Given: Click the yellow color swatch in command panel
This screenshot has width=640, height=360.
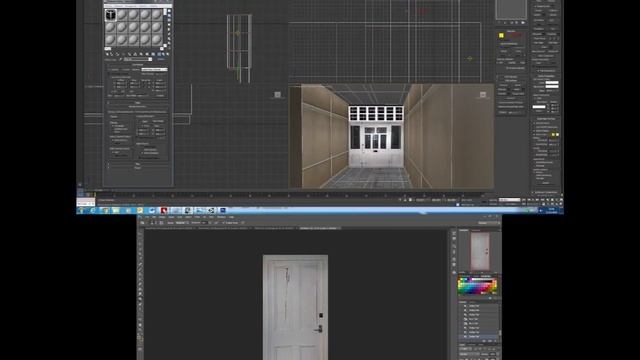Looking at the screenshot, I should 501,36.
